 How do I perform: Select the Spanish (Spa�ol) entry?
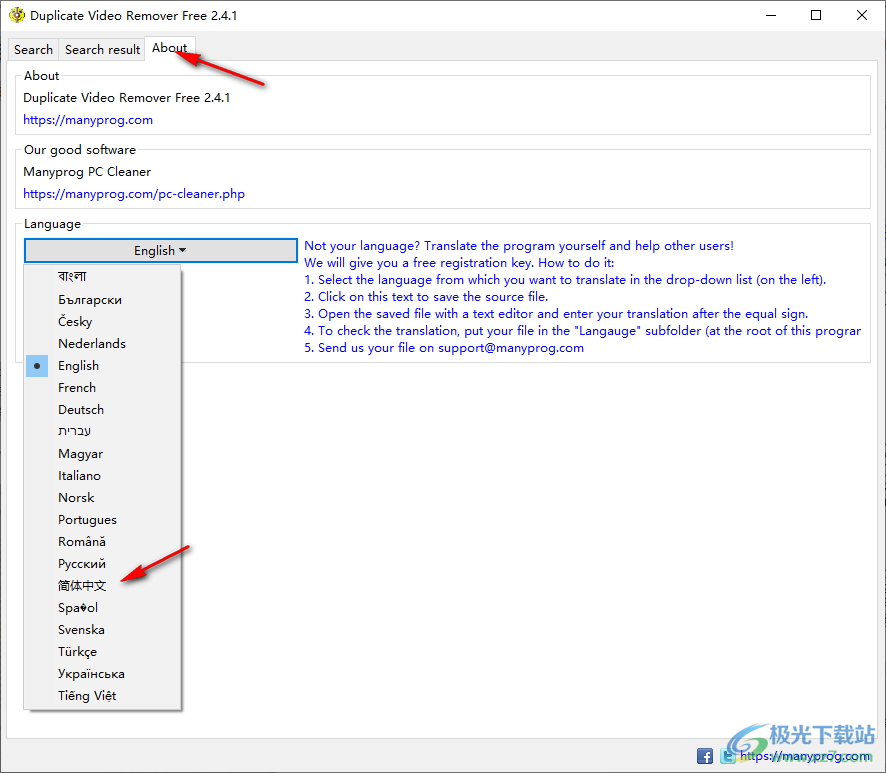(x=103, y=608)
